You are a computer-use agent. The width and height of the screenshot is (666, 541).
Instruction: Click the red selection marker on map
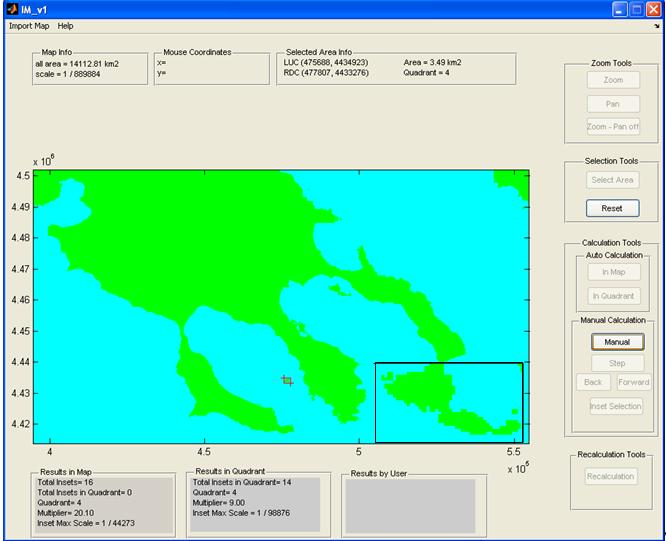pos(288,380)
